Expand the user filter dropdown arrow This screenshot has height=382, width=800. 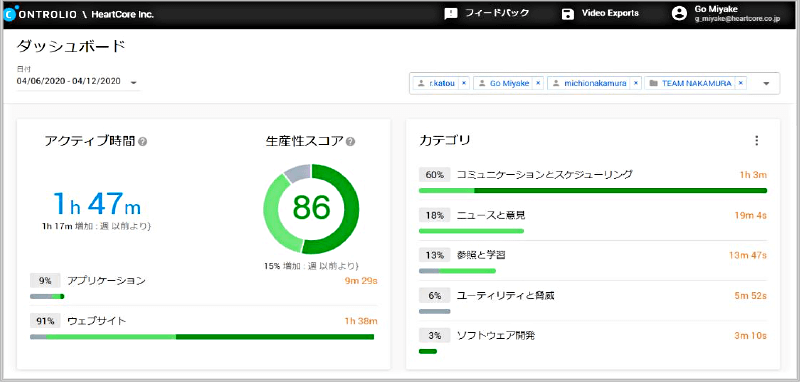click(x=766, y=84)
